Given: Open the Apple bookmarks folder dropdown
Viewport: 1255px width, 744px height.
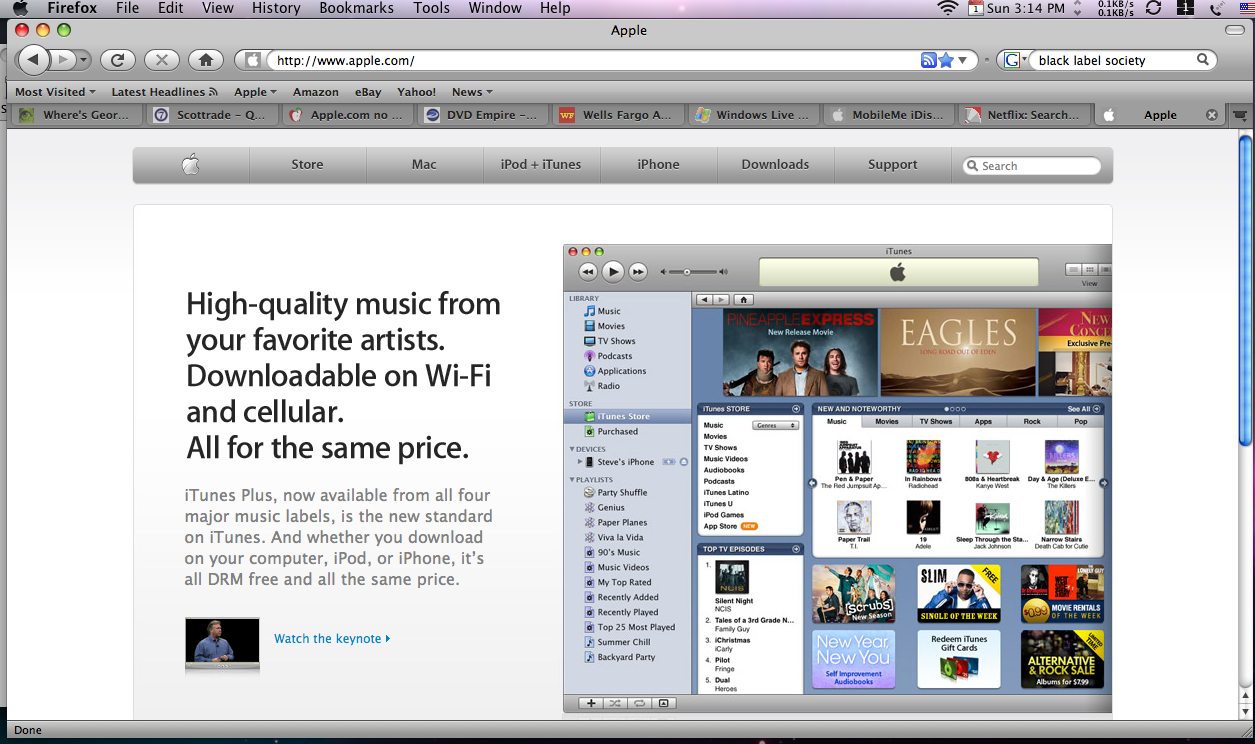Looking at the screenshot, I should [255, 92].
